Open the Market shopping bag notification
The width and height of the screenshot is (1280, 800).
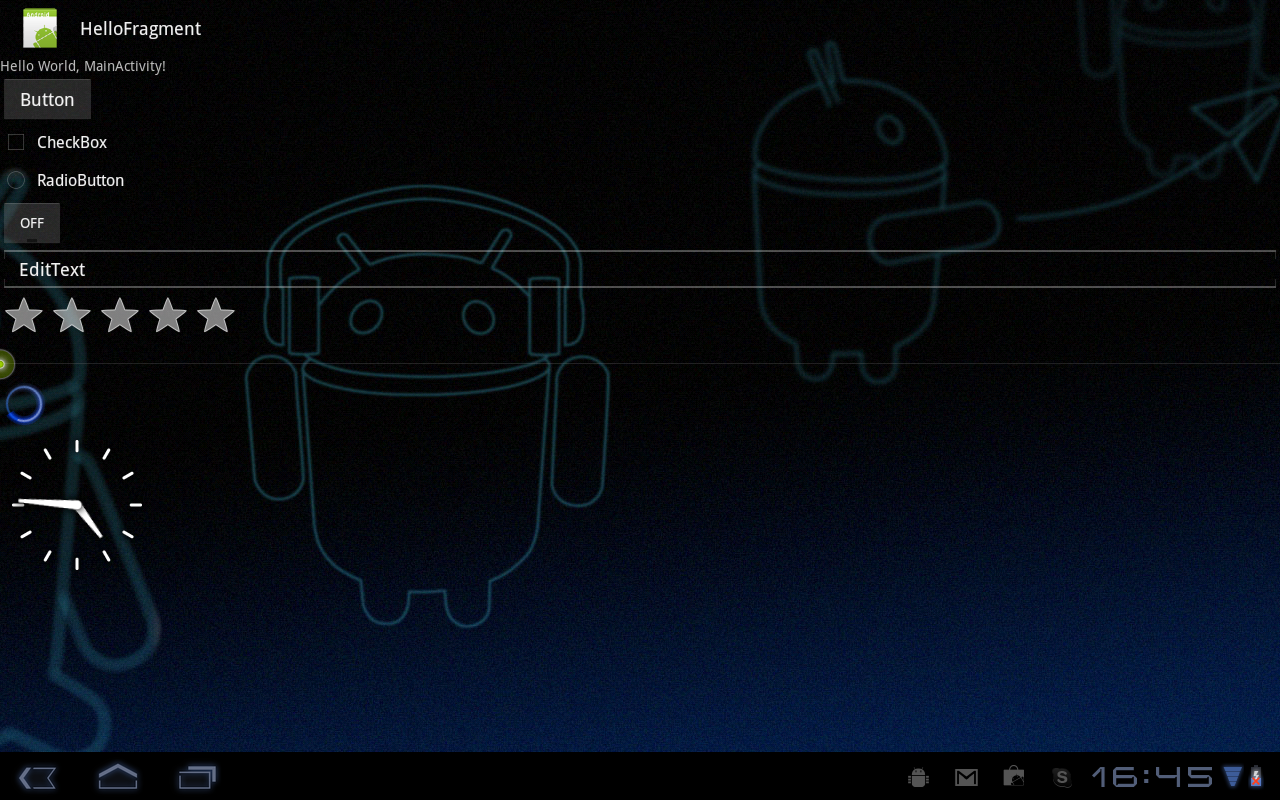coord(1014,777)
